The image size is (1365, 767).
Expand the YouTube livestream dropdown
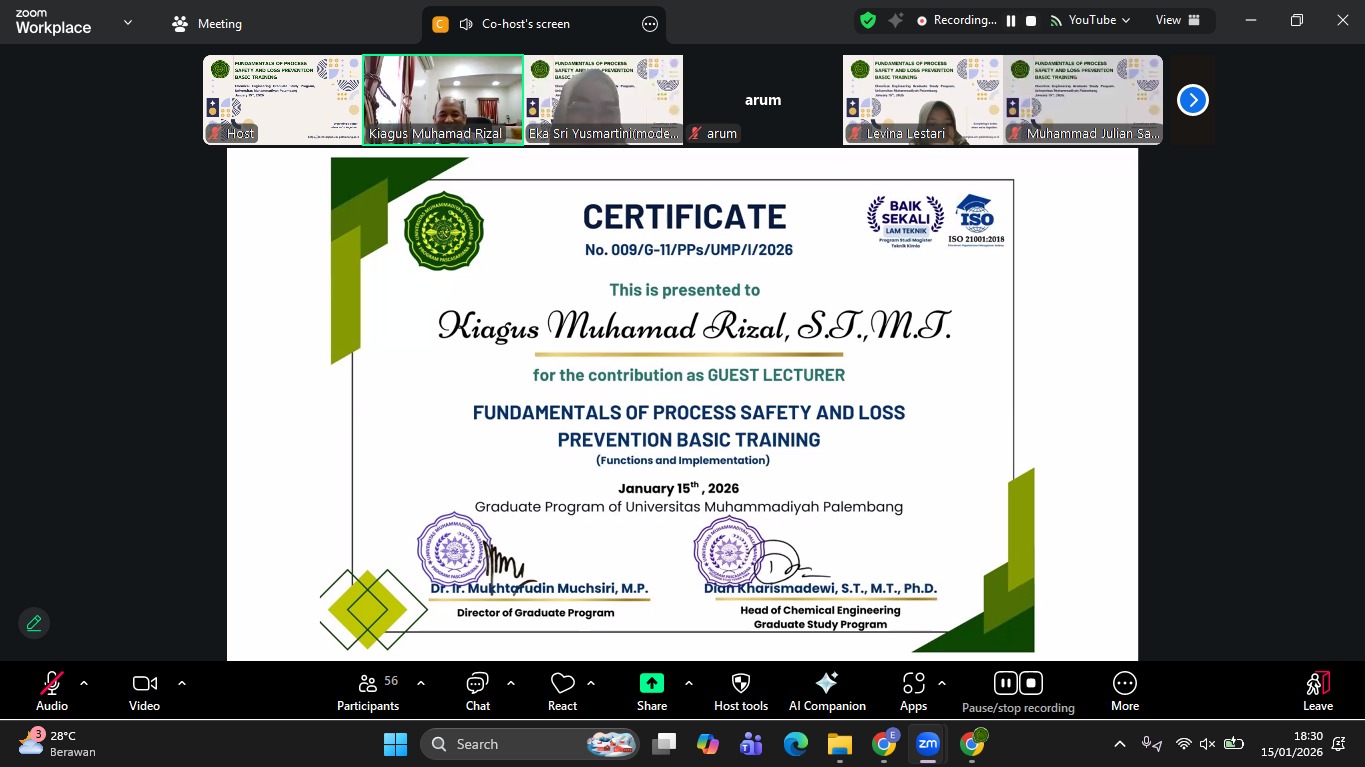pyautogui.click(x=1098, y=20)
